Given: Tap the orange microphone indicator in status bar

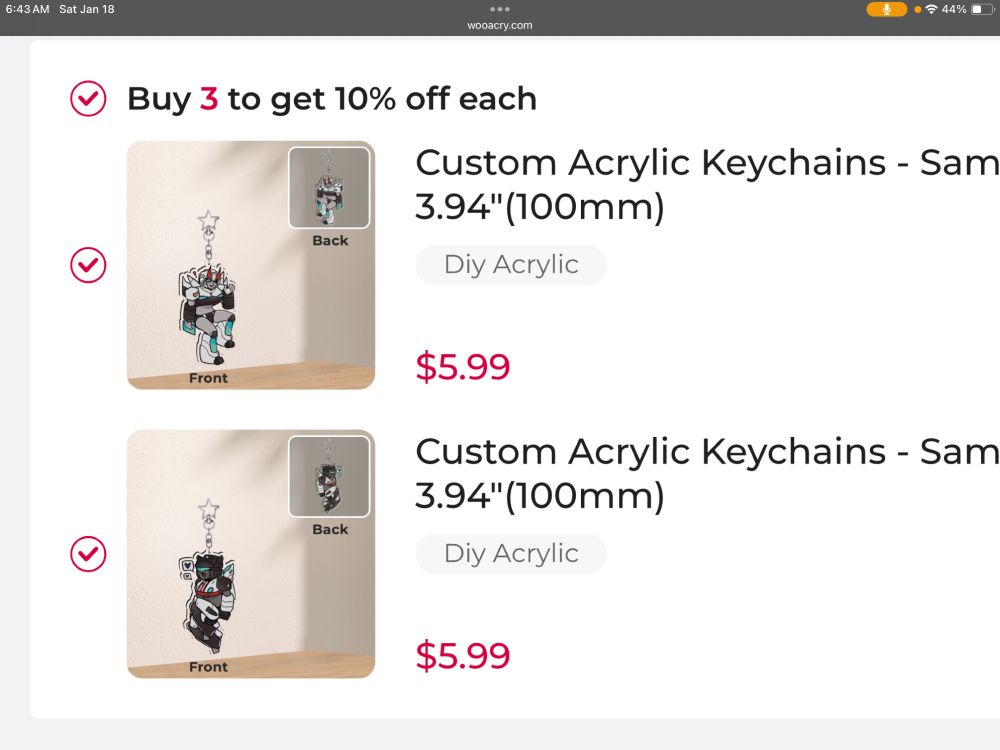Looking at the screenshot, I should pos(886,10).
